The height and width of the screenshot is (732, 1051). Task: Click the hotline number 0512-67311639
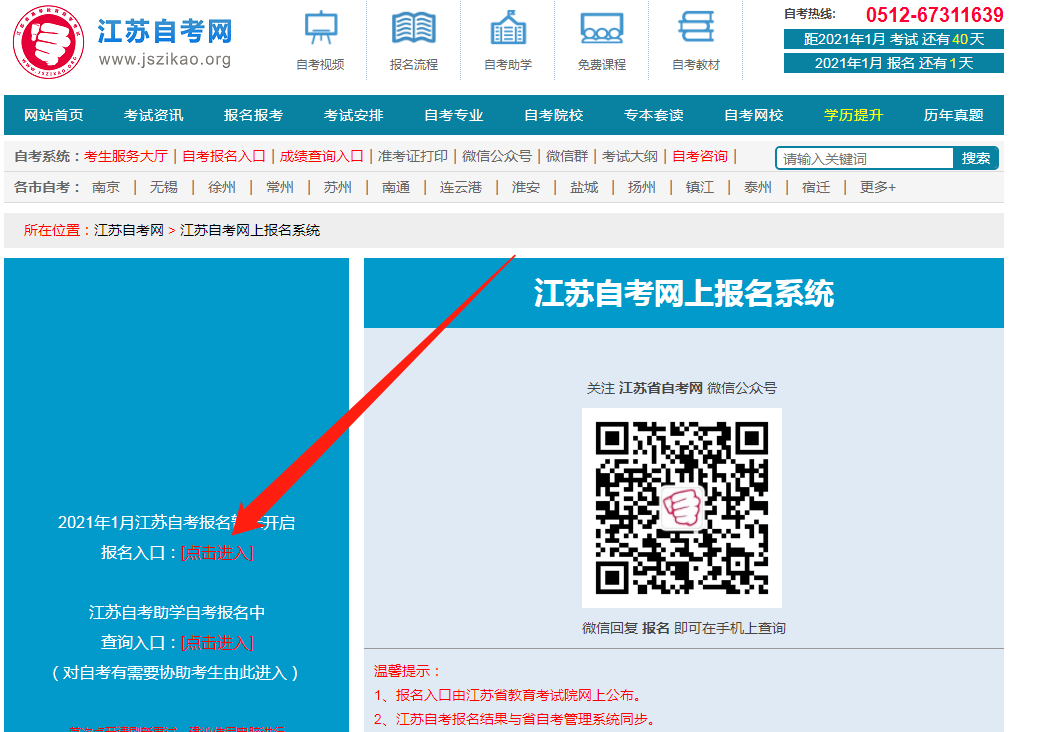934,15
